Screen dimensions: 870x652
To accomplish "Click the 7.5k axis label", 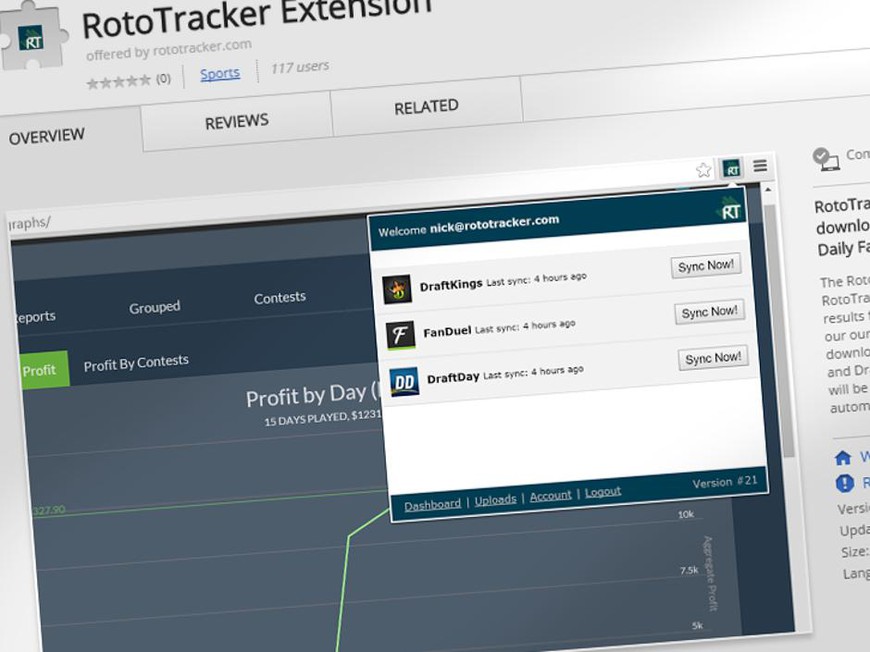I will pyautogui.click(x=689, y=570).
